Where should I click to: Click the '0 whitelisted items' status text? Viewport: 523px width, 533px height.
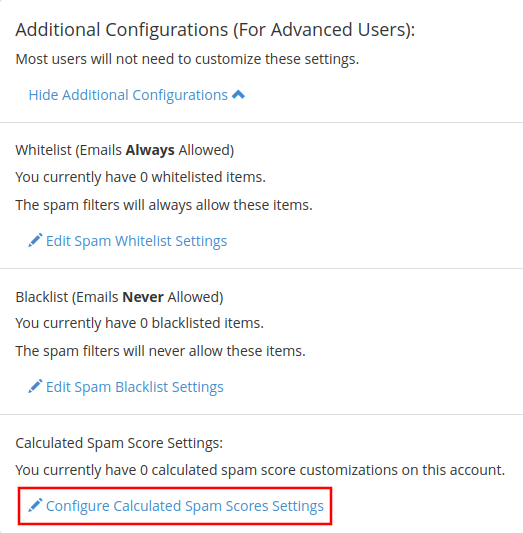pos(140,177)
